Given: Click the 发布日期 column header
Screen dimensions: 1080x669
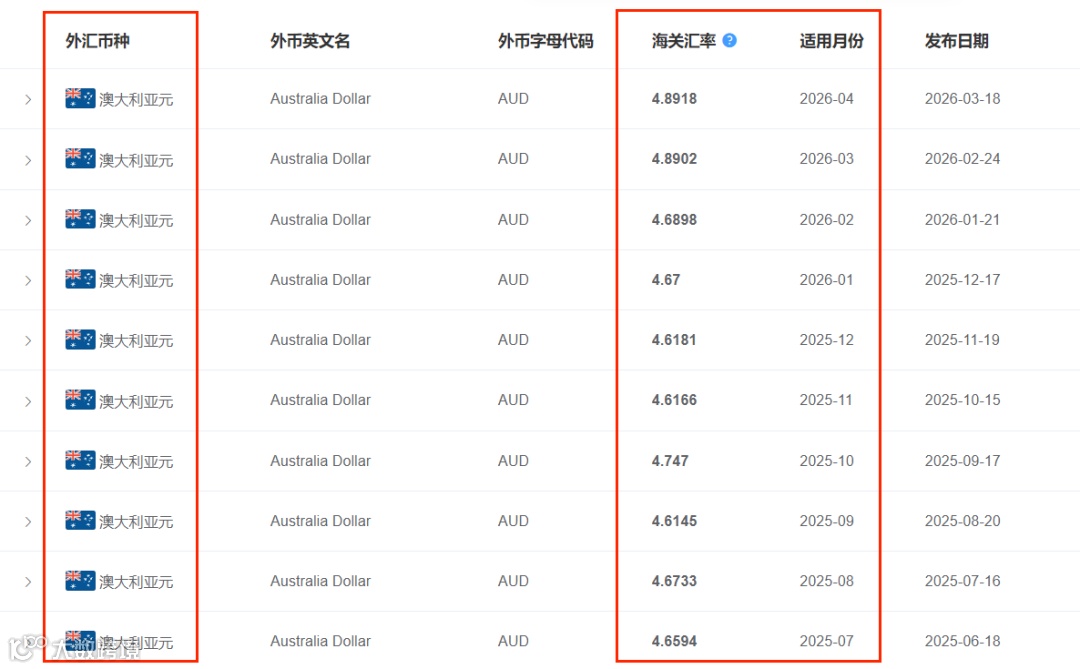Looking at the screenshot, I should [956, 41].
